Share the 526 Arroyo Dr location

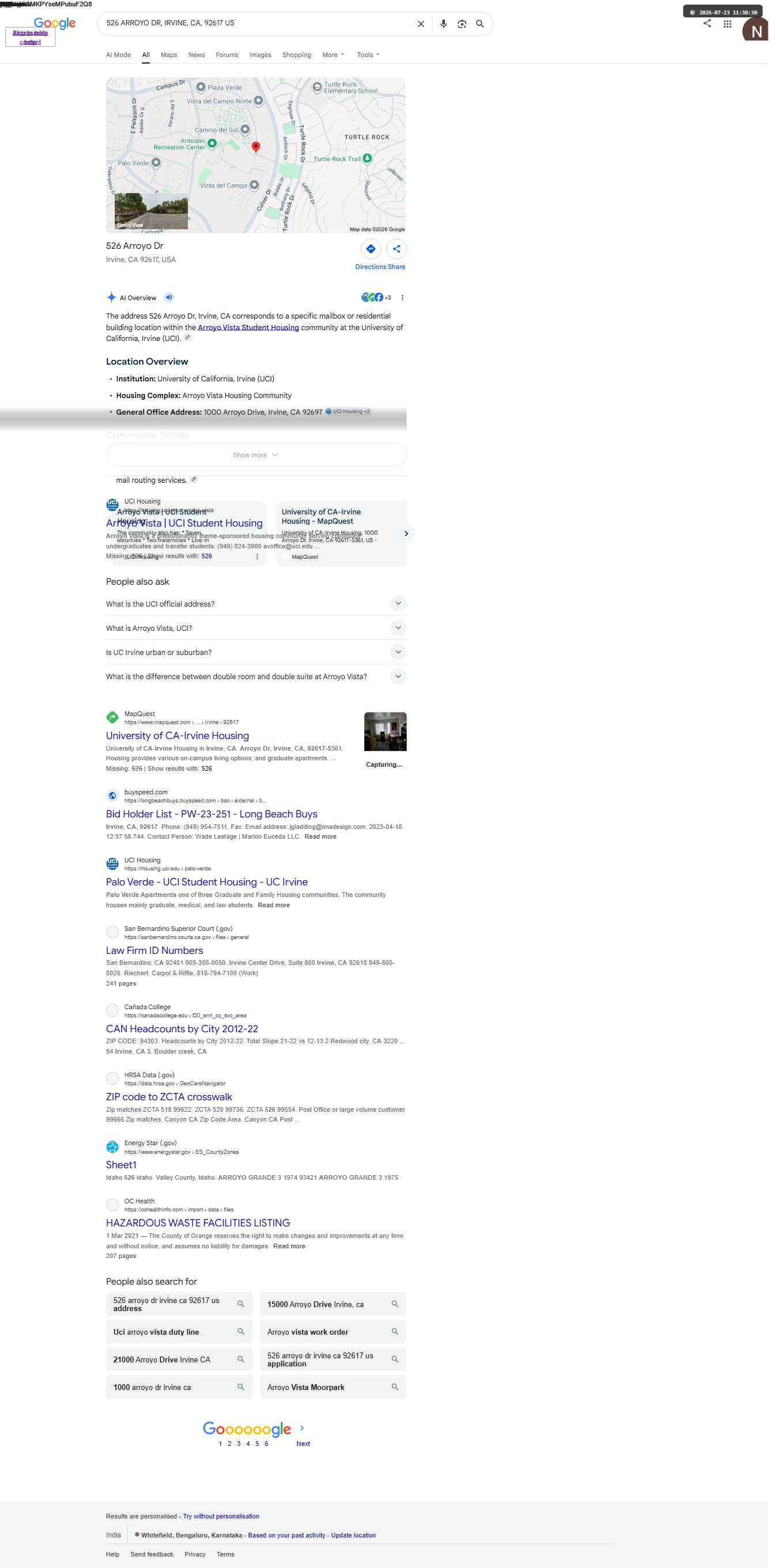396,248
